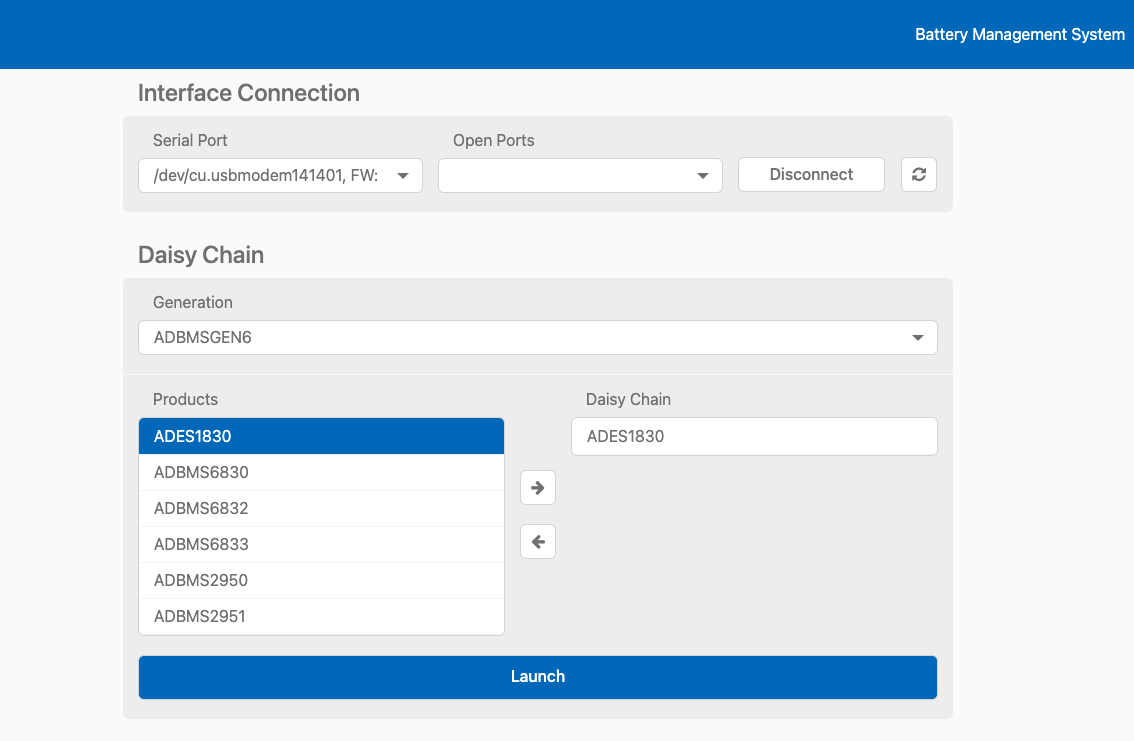Open the Open Ports dropdown
The image size is (1134, 741).
pyautogui.click(x=580, y=175)
